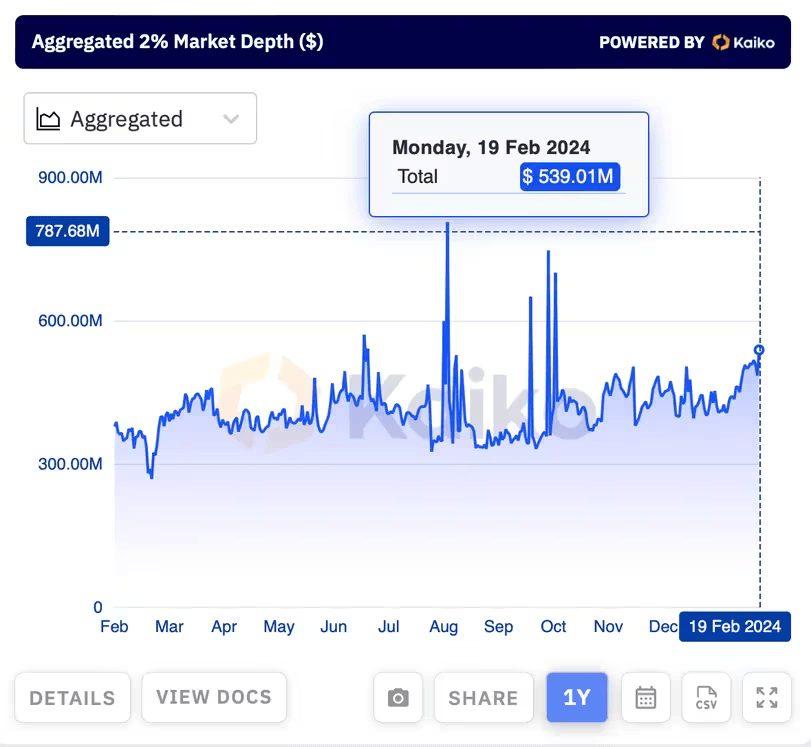Click the 19 Feb 2024 axis date label

coord(735,627)
